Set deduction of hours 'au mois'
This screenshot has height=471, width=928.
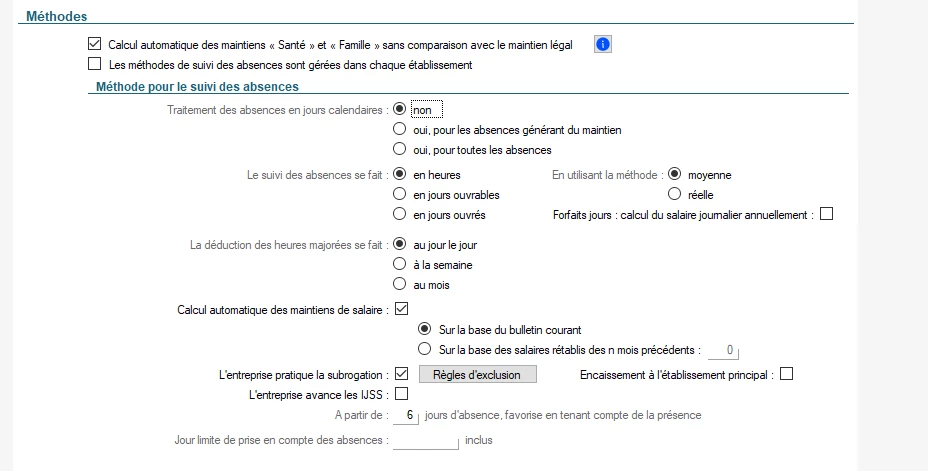click(400, 284)
